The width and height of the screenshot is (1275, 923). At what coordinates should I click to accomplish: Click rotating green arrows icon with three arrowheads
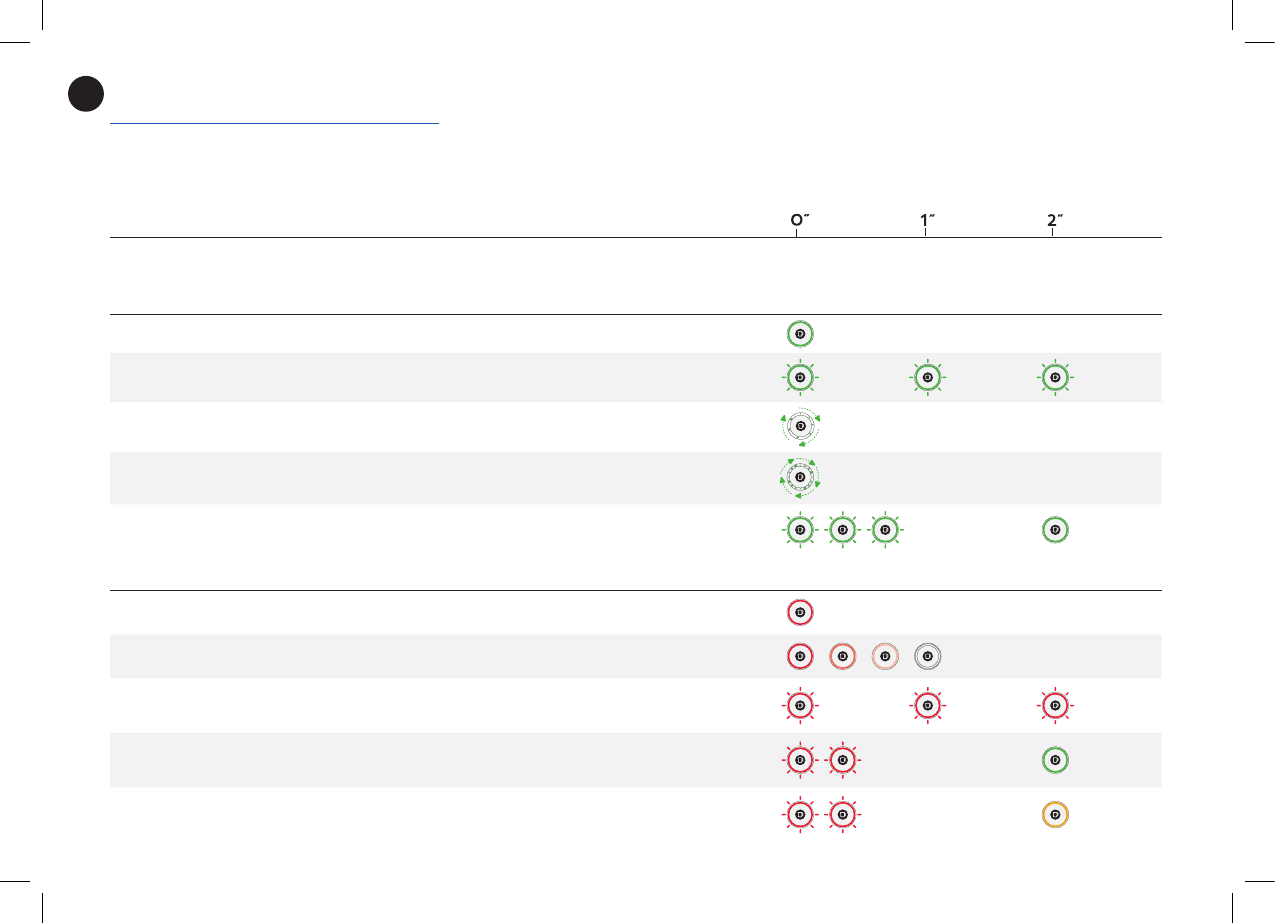click(x=799, y=427)
